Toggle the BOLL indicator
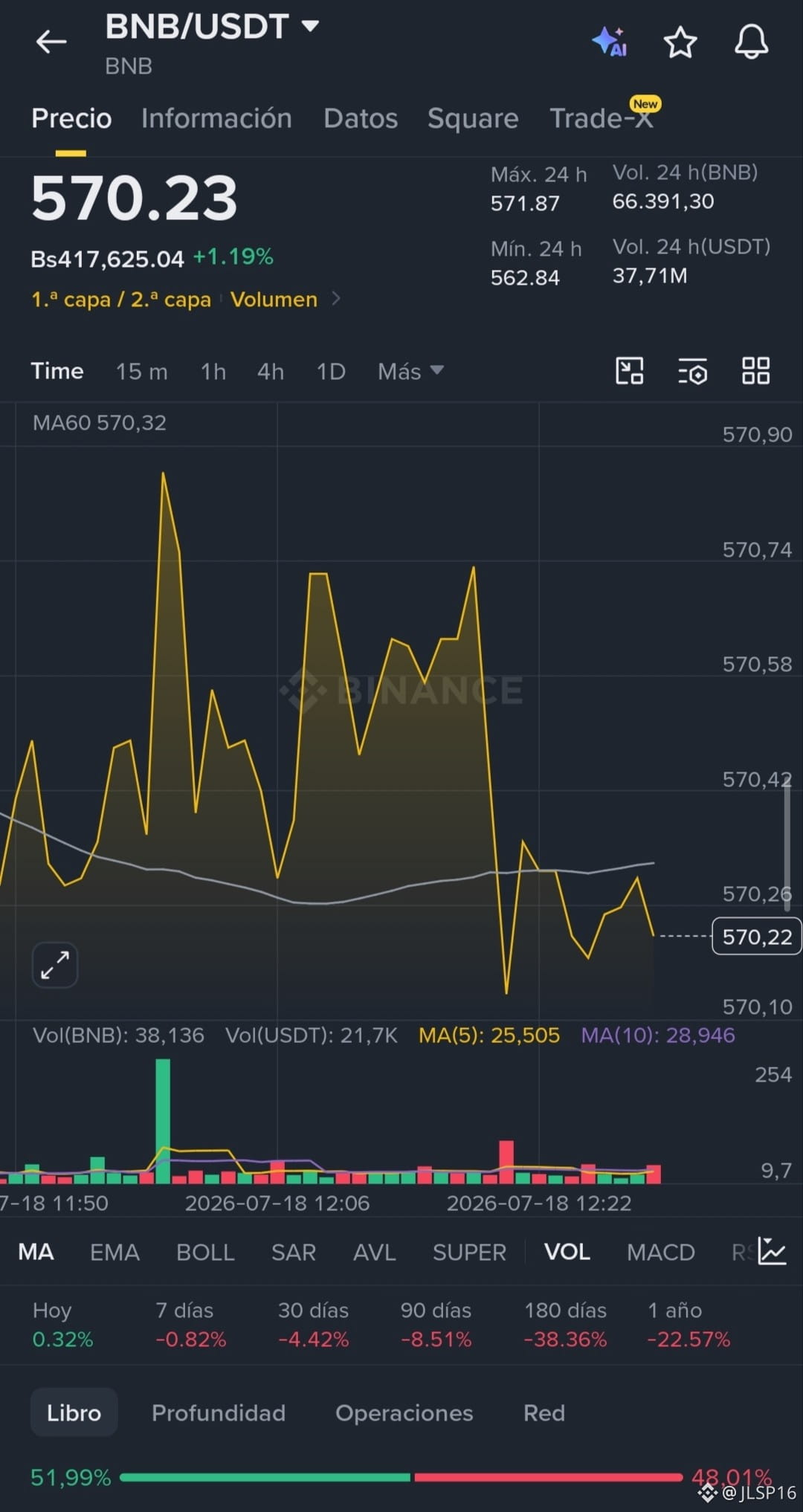Image resolution: width=803 pixels, height=1512 pixels. (205, 1253)
